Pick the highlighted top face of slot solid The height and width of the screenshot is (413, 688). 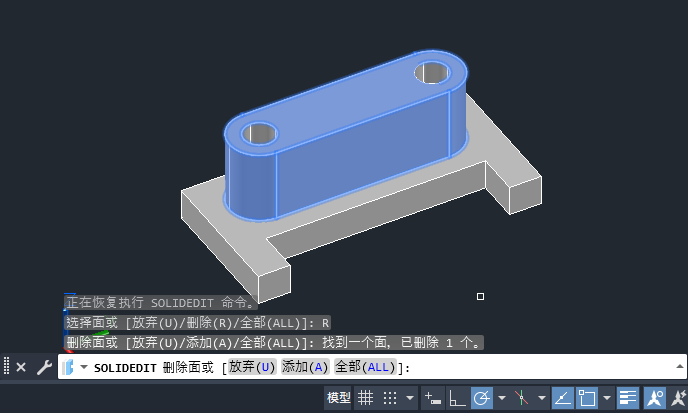(x=347, y=103)
